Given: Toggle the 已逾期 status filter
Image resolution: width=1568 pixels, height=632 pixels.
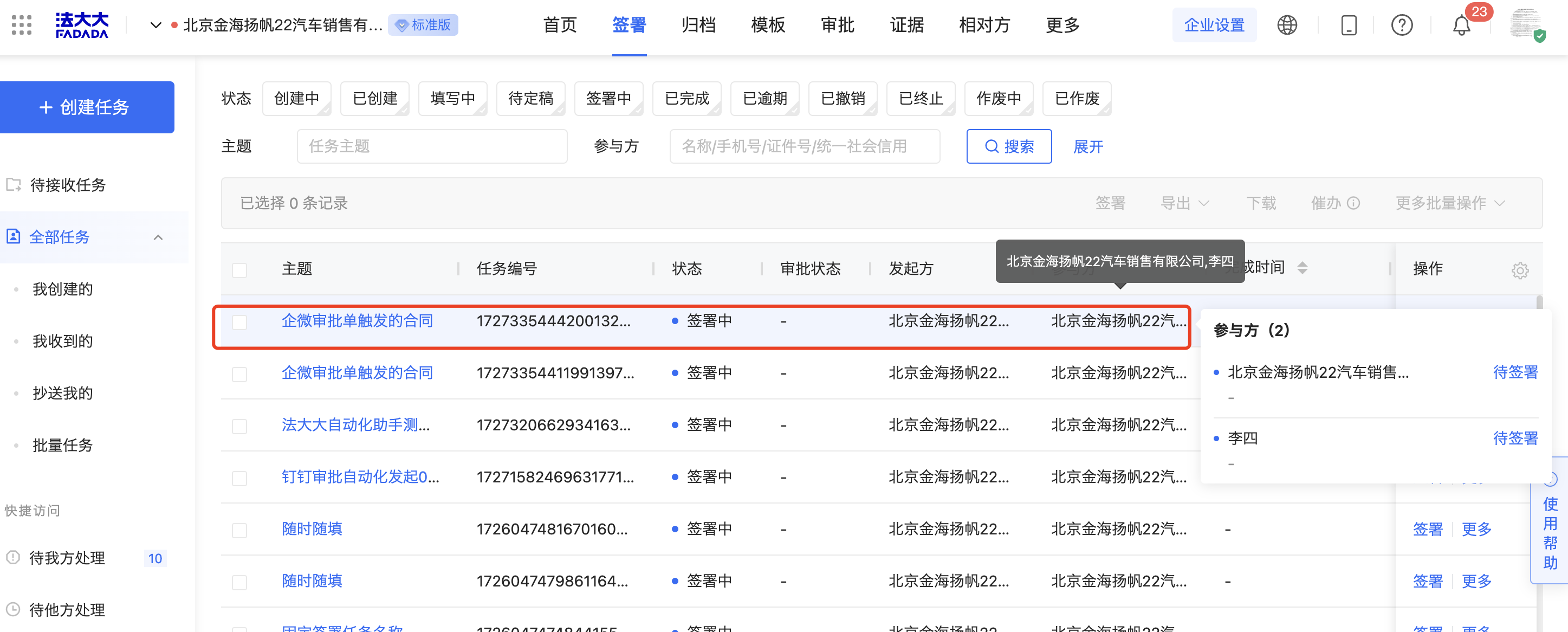Looking at the screenshot, I should pyautogui.click(x=765, y=99).
